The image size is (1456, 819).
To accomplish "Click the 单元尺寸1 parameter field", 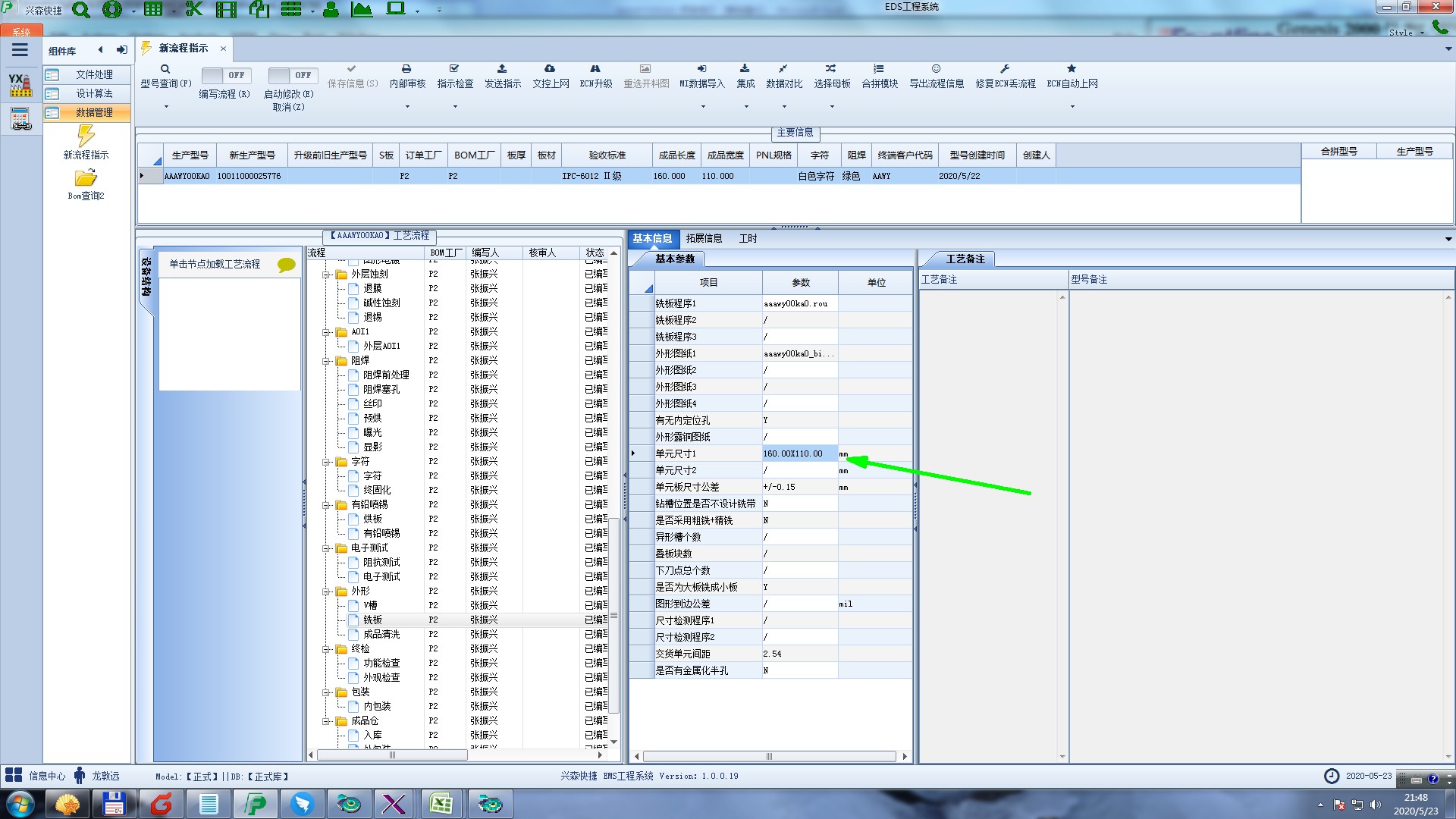I will (x=799, y=453).
